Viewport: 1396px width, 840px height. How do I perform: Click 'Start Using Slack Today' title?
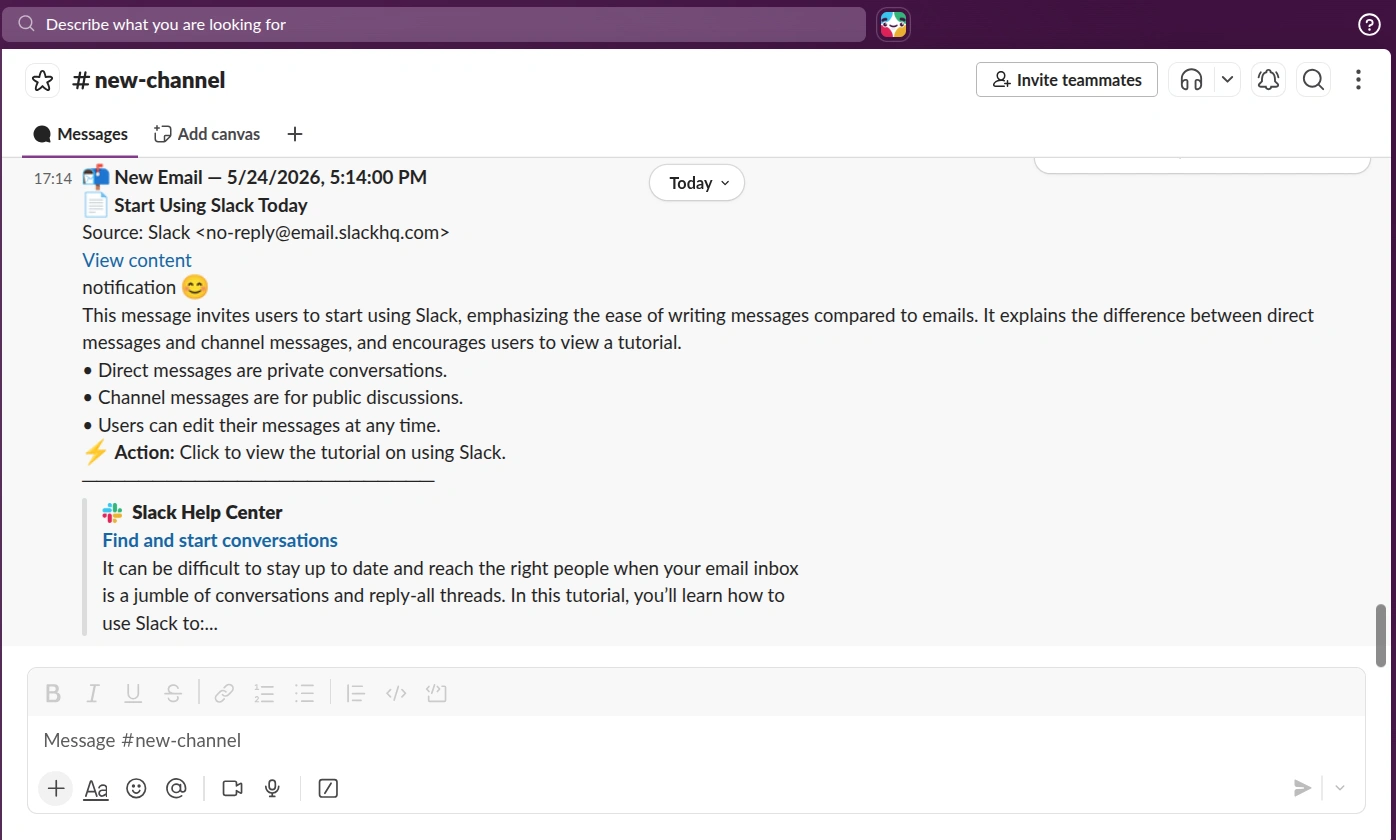tap(211, 205)
